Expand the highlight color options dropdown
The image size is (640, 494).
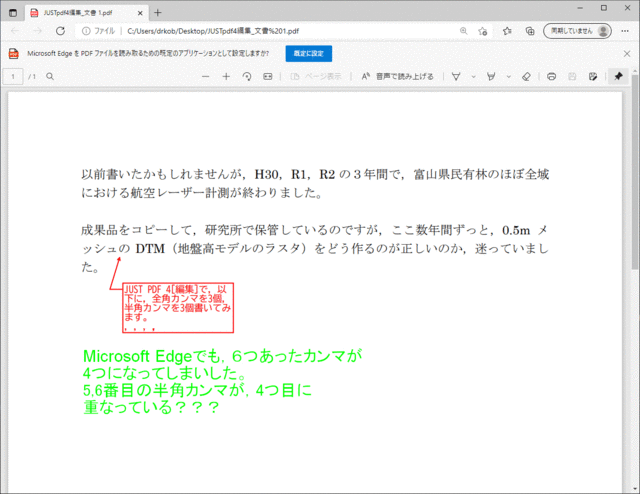pos(509,76)
